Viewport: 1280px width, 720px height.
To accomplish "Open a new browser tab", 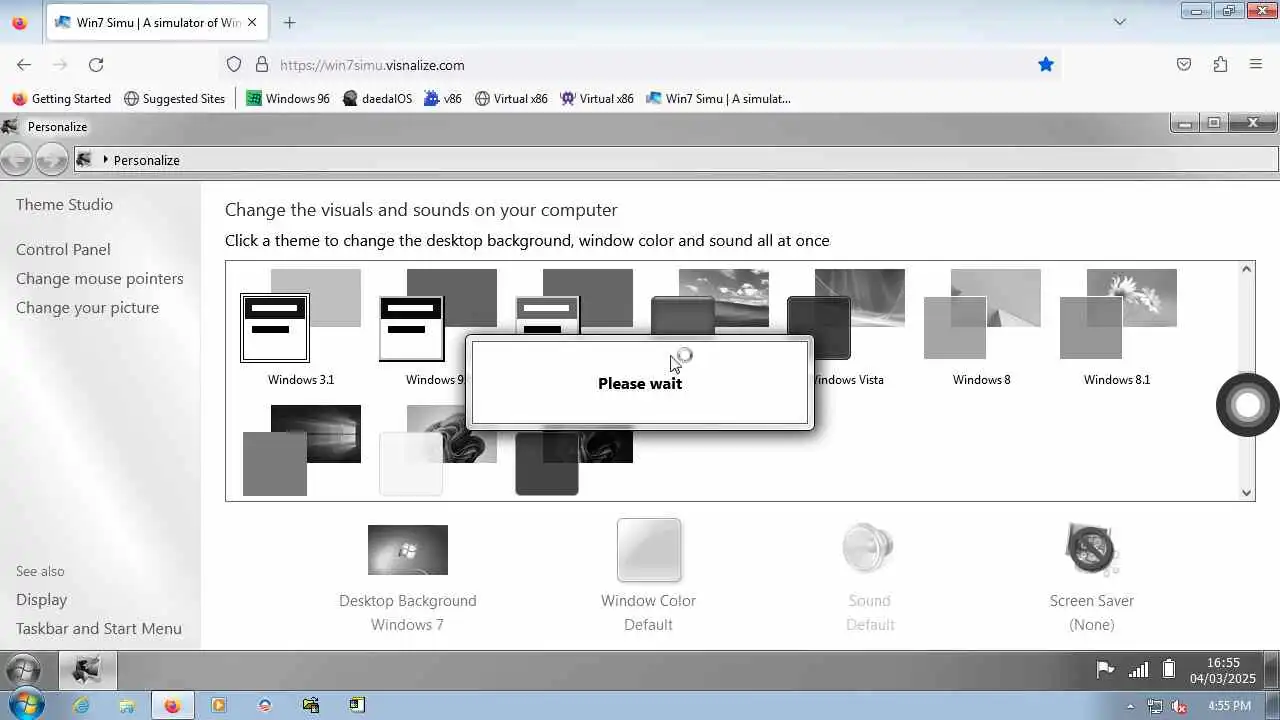I will (289, 22).
